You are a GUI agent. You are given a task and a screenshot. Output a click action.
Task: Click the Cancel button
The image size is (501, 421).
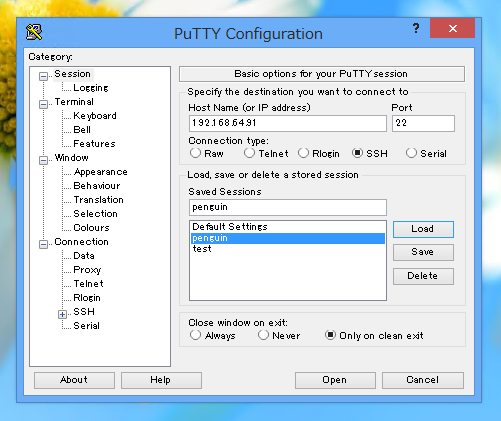point(423,380)
